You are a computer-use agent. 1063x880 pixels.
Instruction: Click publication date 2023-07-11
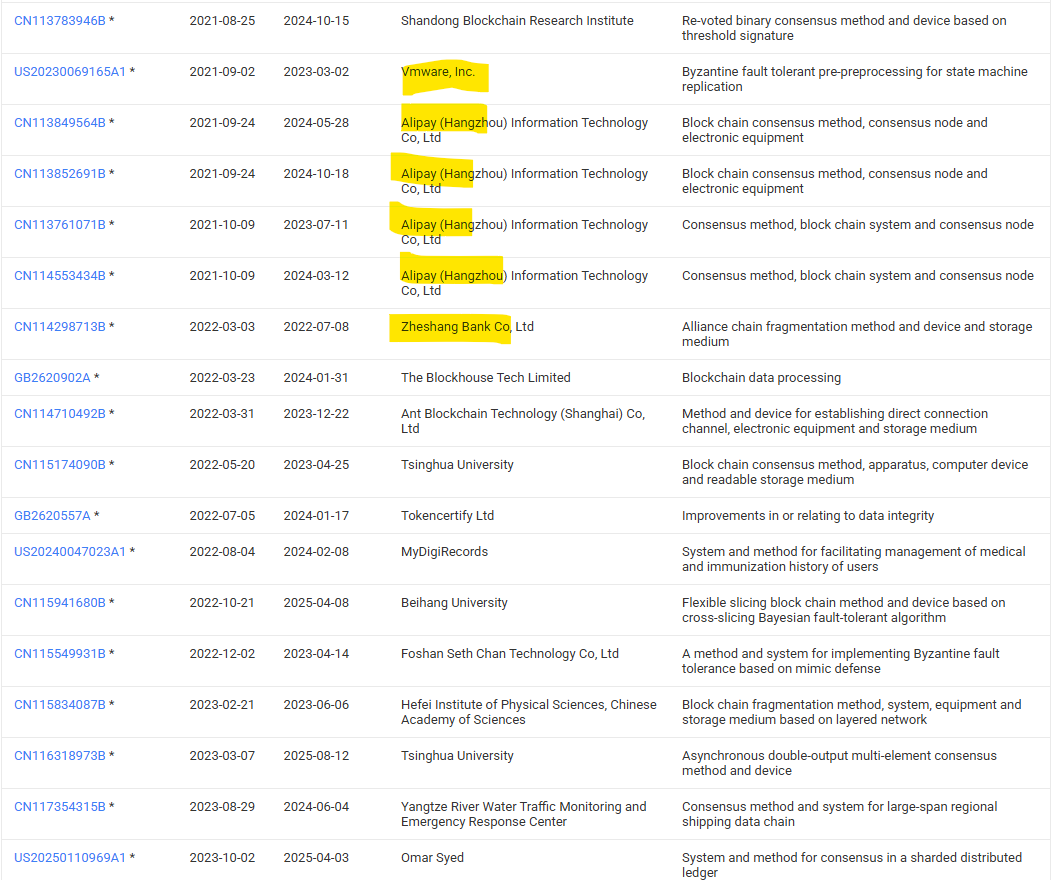coord(316,224)
